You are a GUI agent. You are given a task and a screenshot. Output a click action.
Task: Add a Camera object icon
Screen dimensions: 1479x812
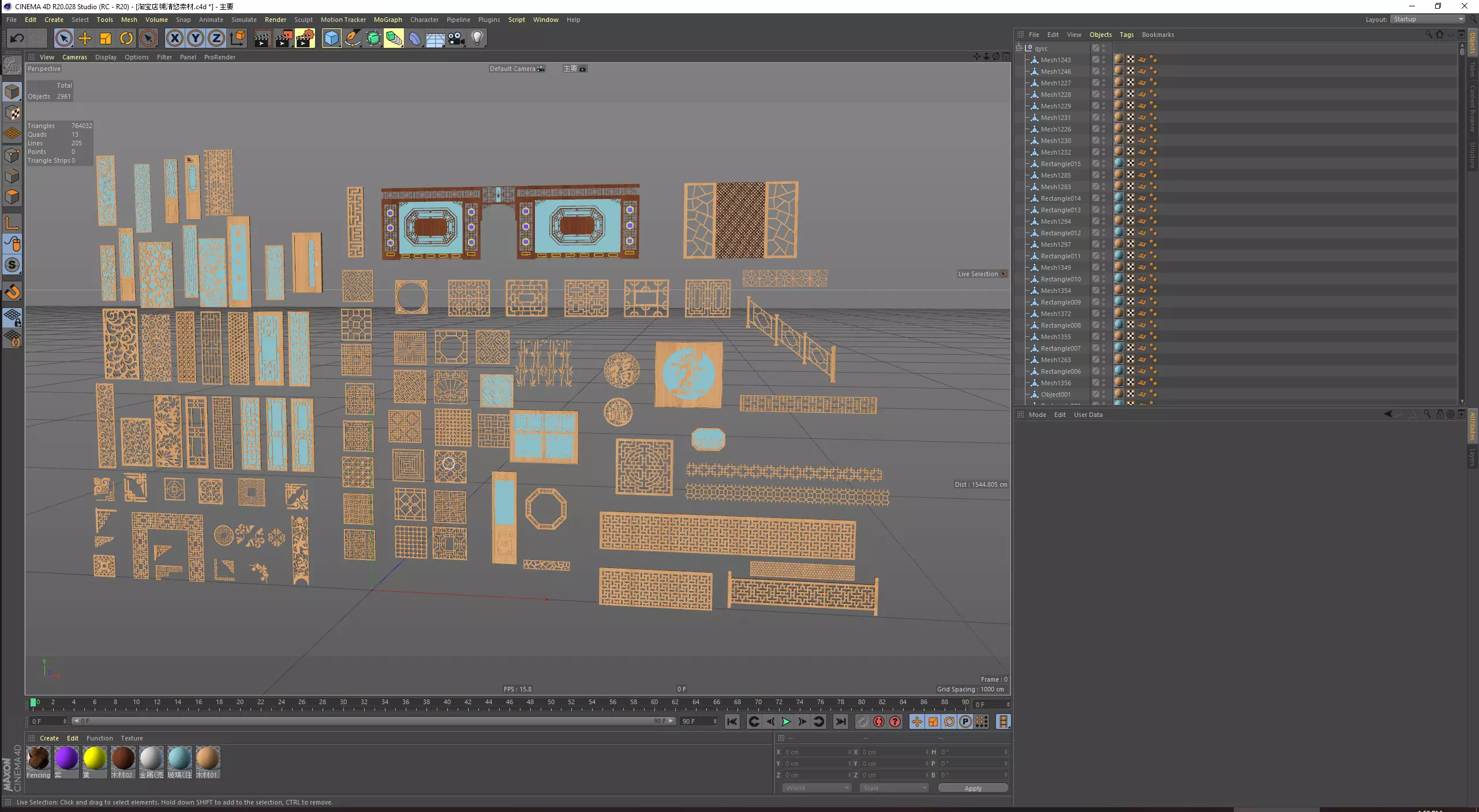pos(456,39)
